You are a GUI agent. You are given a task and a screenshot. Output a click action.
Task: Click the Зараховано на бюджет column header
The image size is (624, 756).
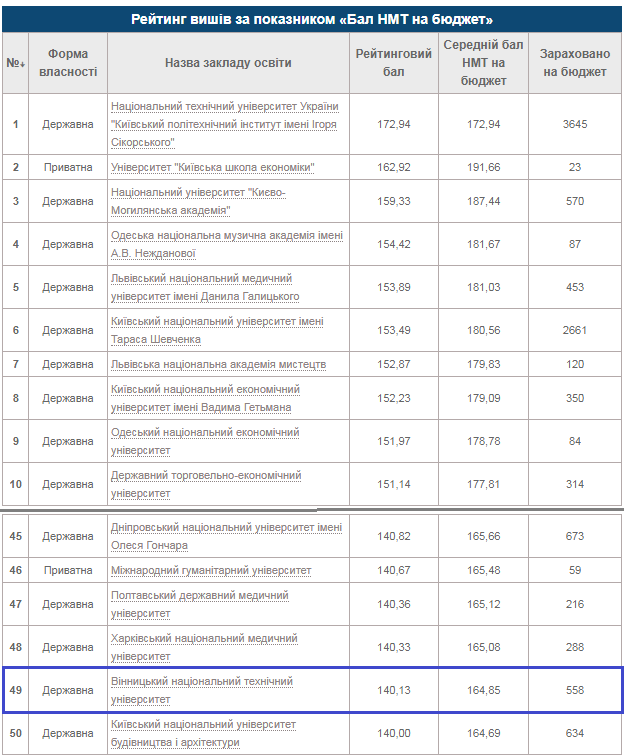click(575, 63)
